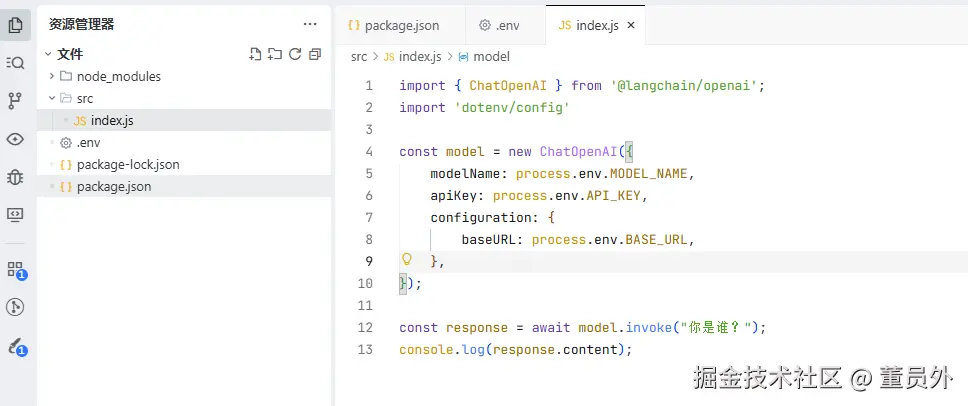Open the Debug bug icon panel
Image resolution: width=968 pixels, height=406 pixels.
tap(15, 176)
